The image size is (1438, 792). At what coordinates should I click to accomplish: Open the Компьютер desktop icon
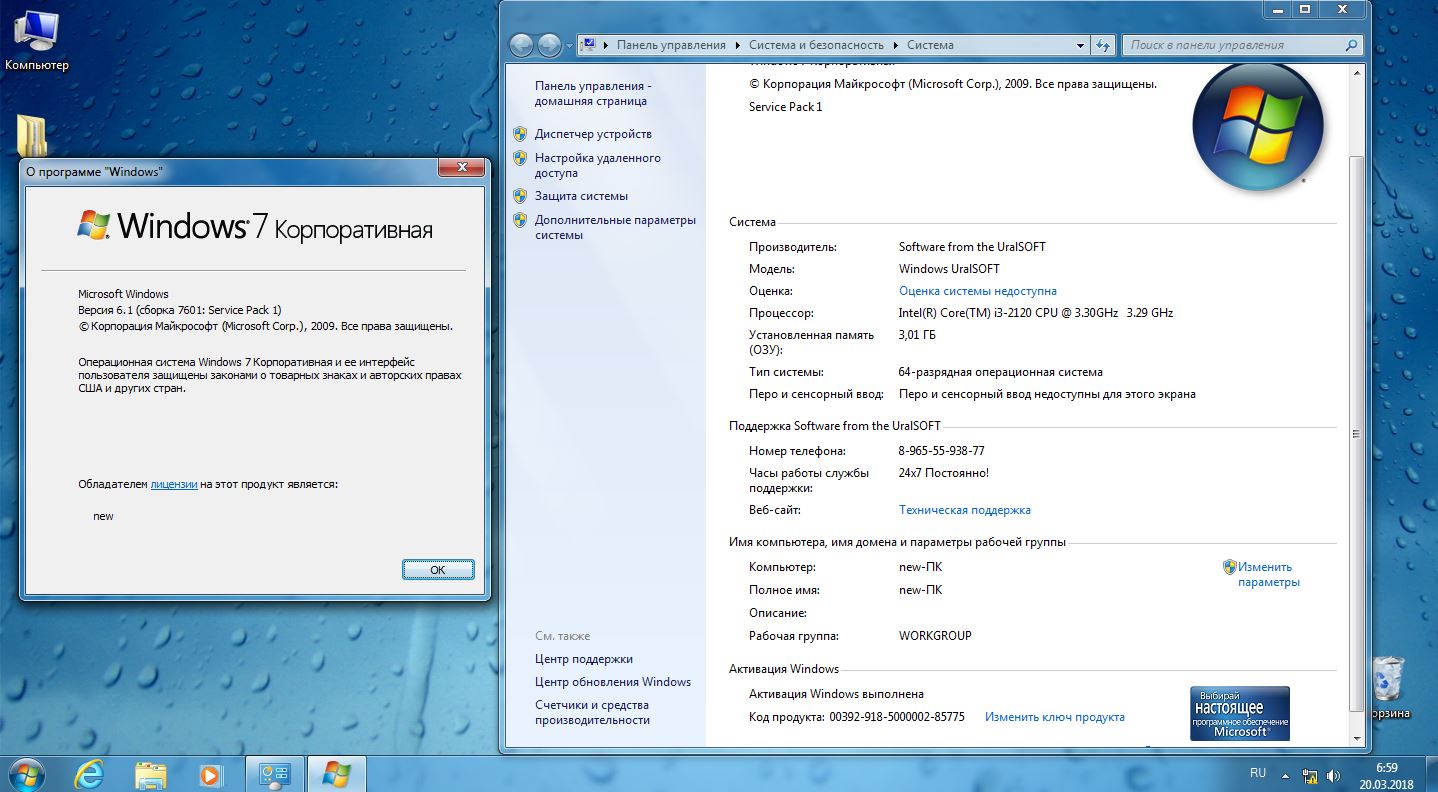(x=37, y=41)
